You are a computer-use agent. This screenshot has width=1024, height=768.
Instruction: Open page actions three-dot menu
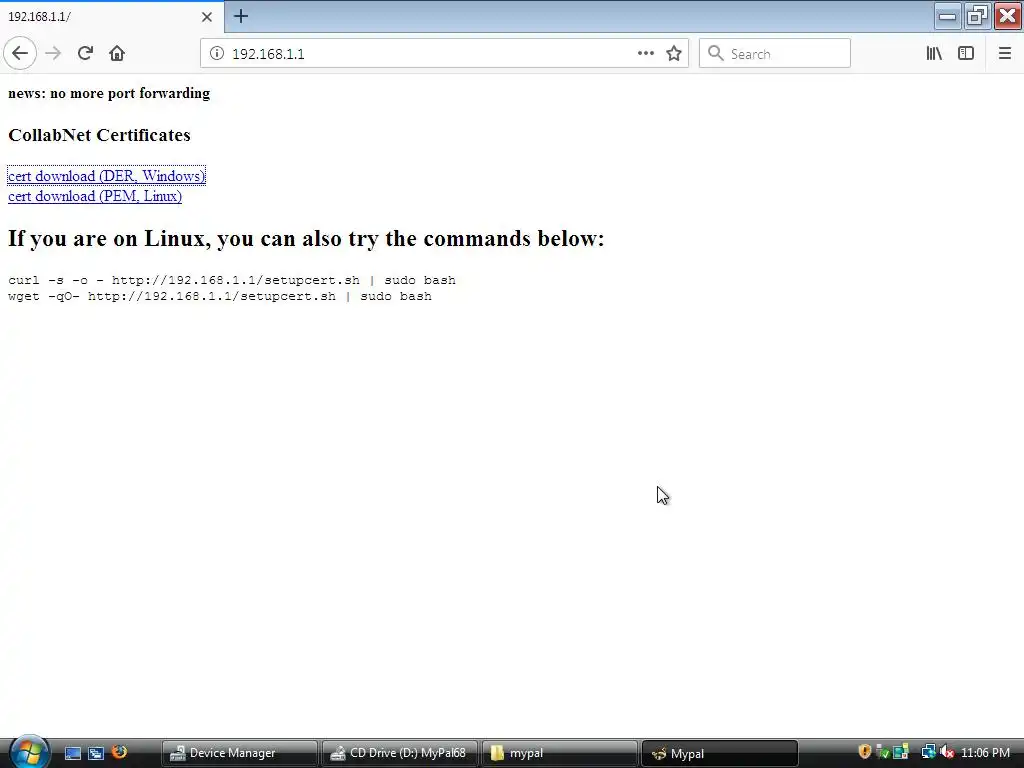click(x=645, y=54)
